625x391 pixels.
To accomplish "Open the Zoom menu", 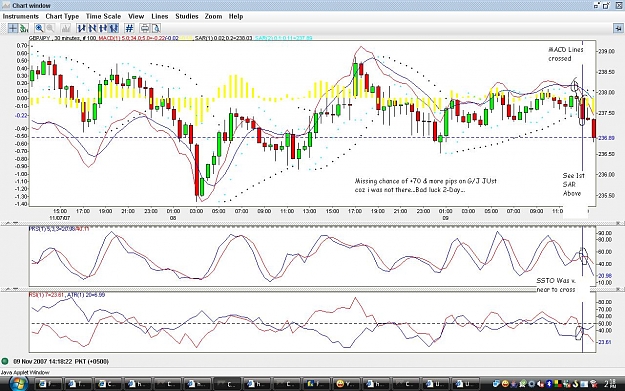I will (213, 16).
